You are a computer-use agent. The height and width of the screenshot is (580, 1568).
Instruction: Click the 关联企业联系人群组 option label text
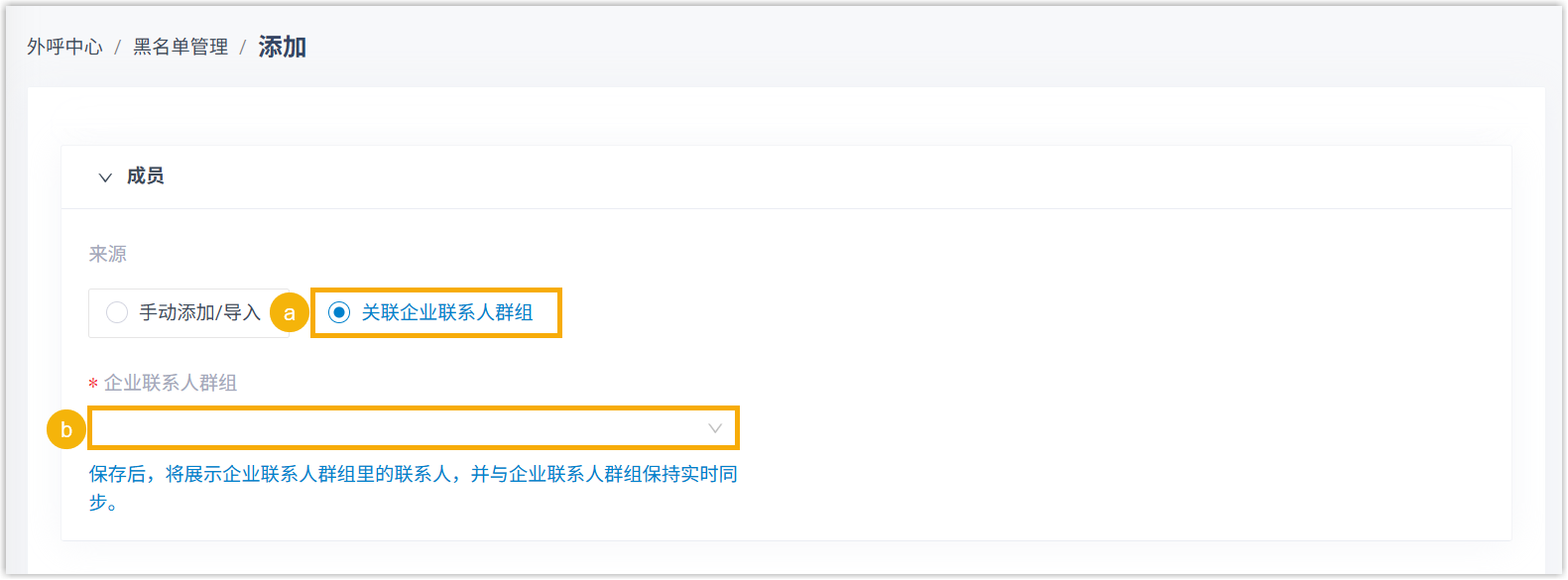click(x=447, y=312)
